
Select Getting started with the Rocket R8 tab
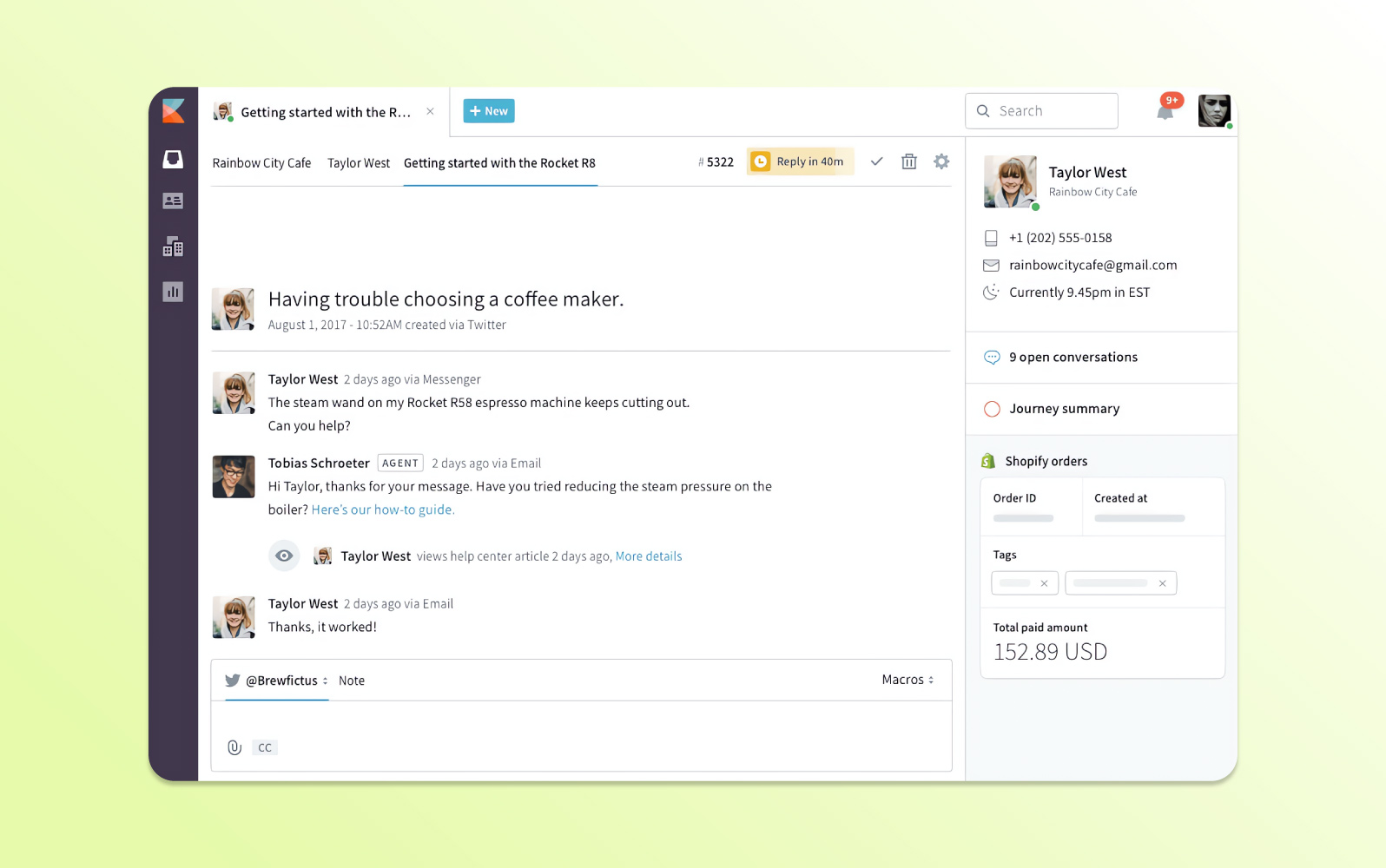(499, 163)
